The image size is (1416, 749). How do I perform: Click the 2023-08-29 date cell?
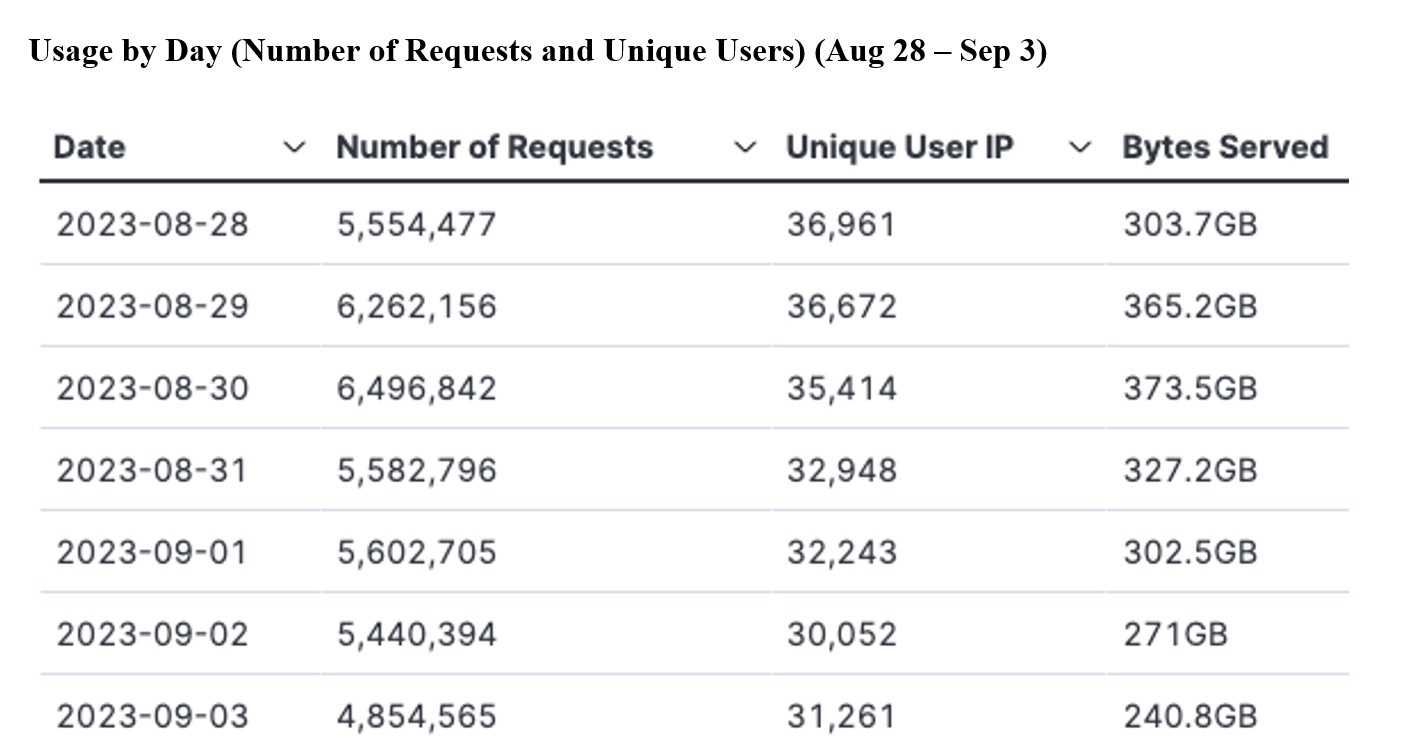click(x=152, y=306)
